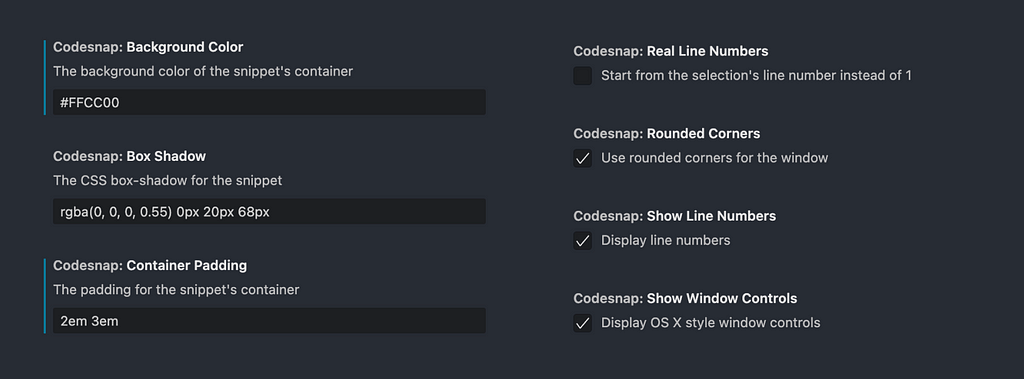
Task: Click the Codesnap: Real Line Numbers heading
Action: click(671, 51)
